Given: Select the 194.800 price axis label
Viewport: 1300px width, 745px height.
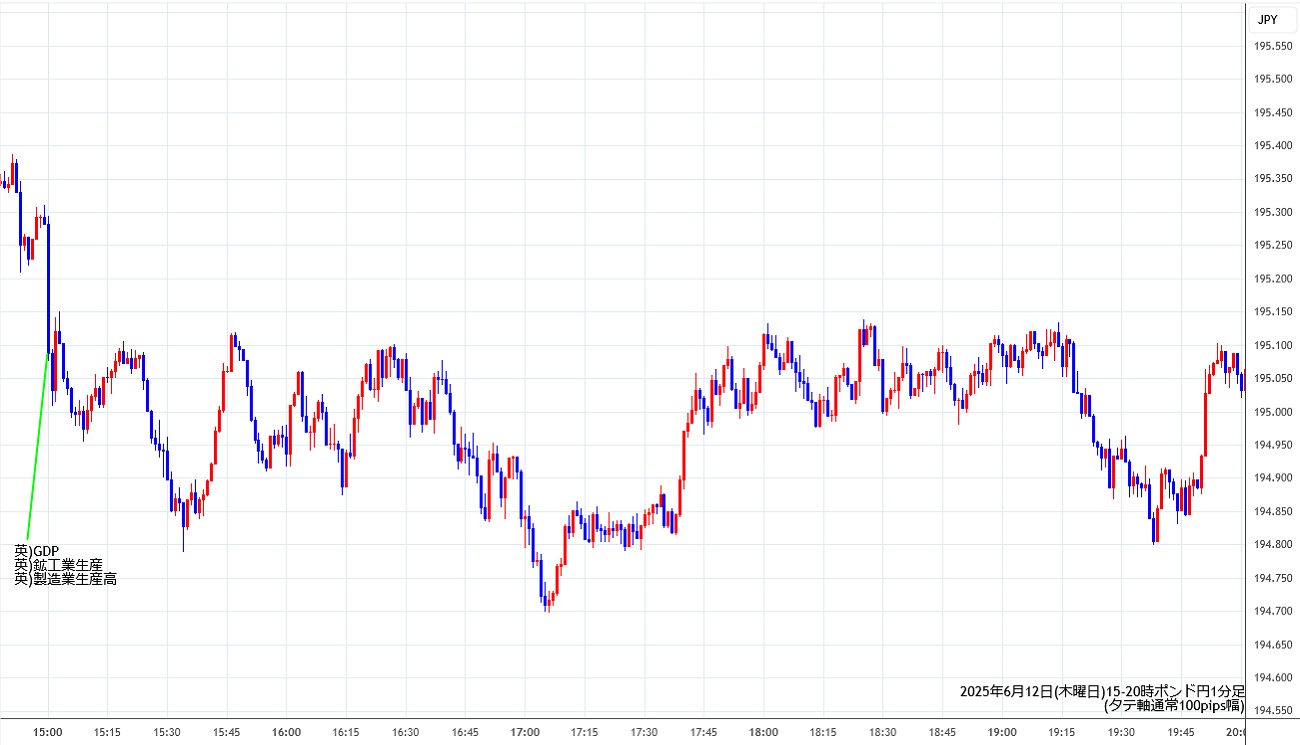Looking at the screenshot, I should (x=1271, y=544).
